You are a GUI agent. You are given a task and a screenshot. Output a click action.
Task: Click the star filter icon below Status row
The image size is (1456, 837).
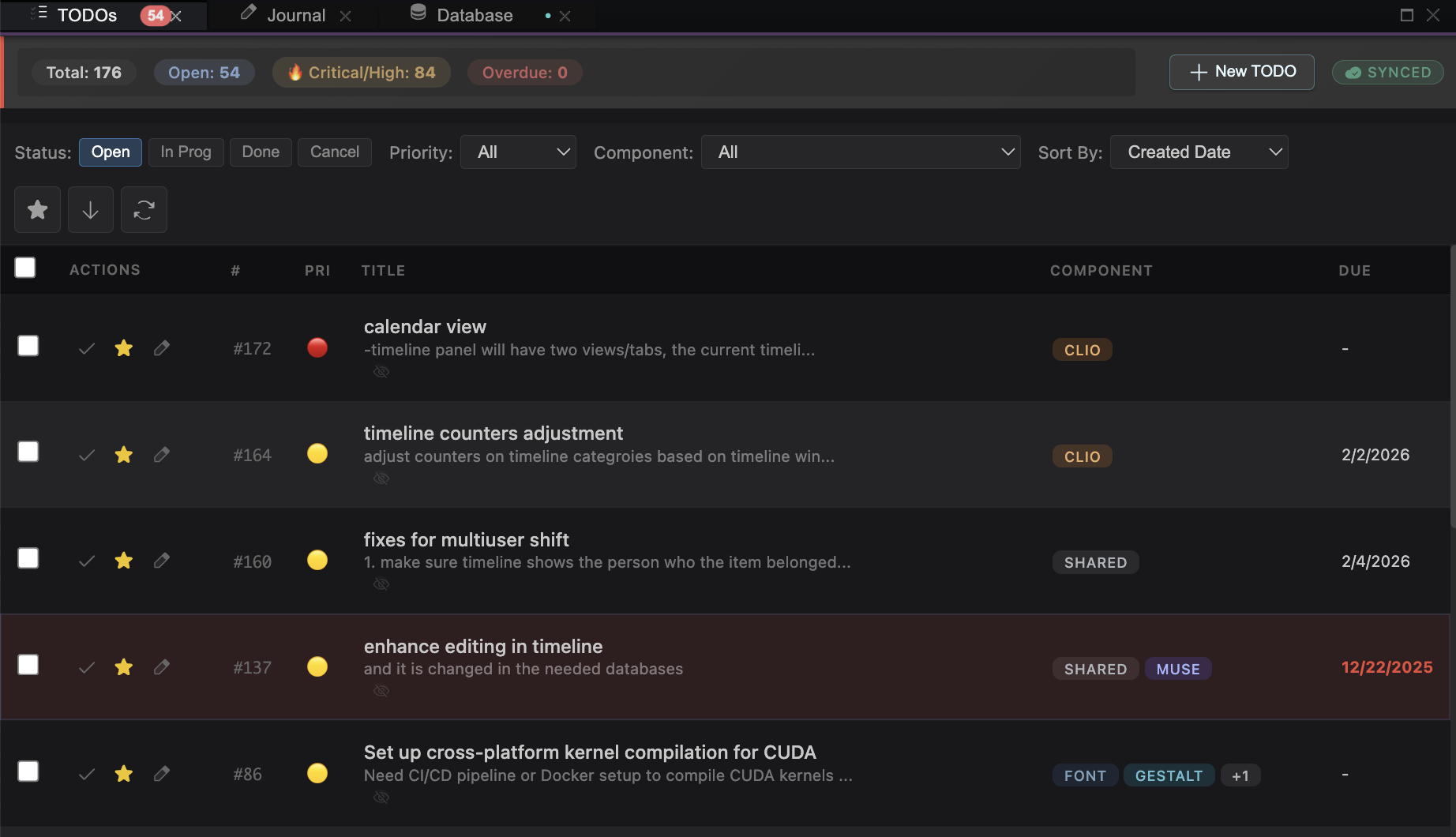tap(37, 209)
